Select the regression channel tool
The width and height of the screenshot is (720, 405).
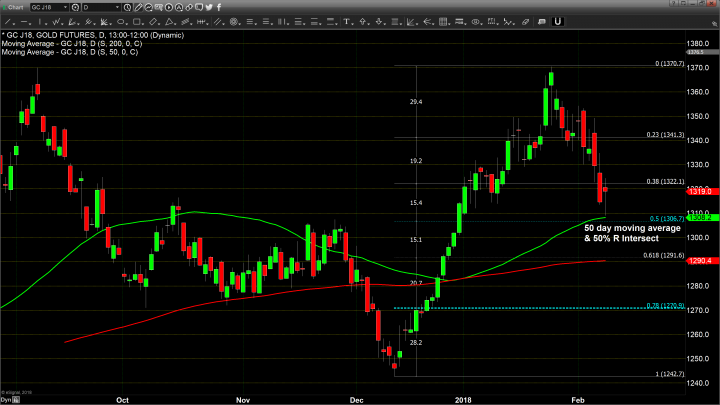pyautogui.click(x=185, y=22)
